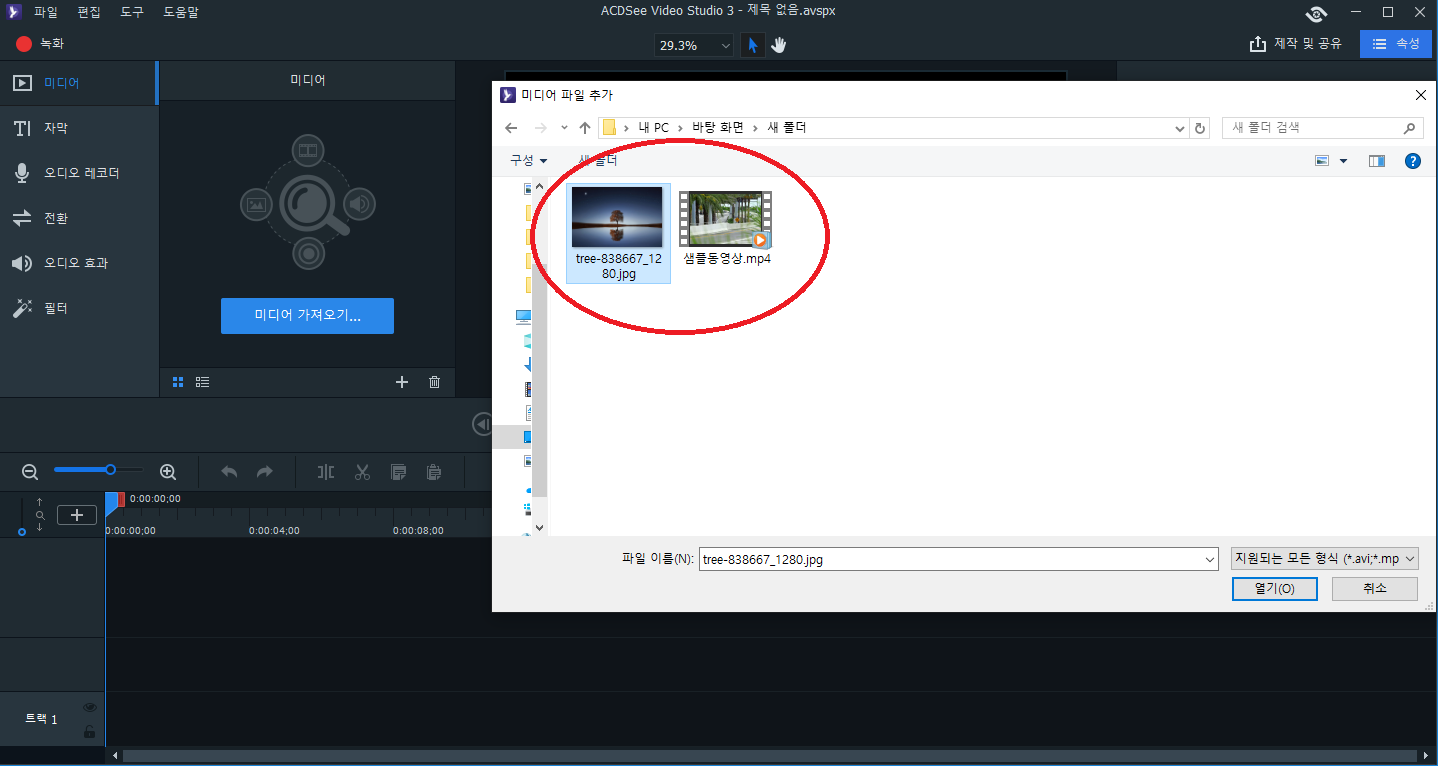Click the 미디어 가져오기... button
Screen dimensions: 1438x766
click(307, 316)
